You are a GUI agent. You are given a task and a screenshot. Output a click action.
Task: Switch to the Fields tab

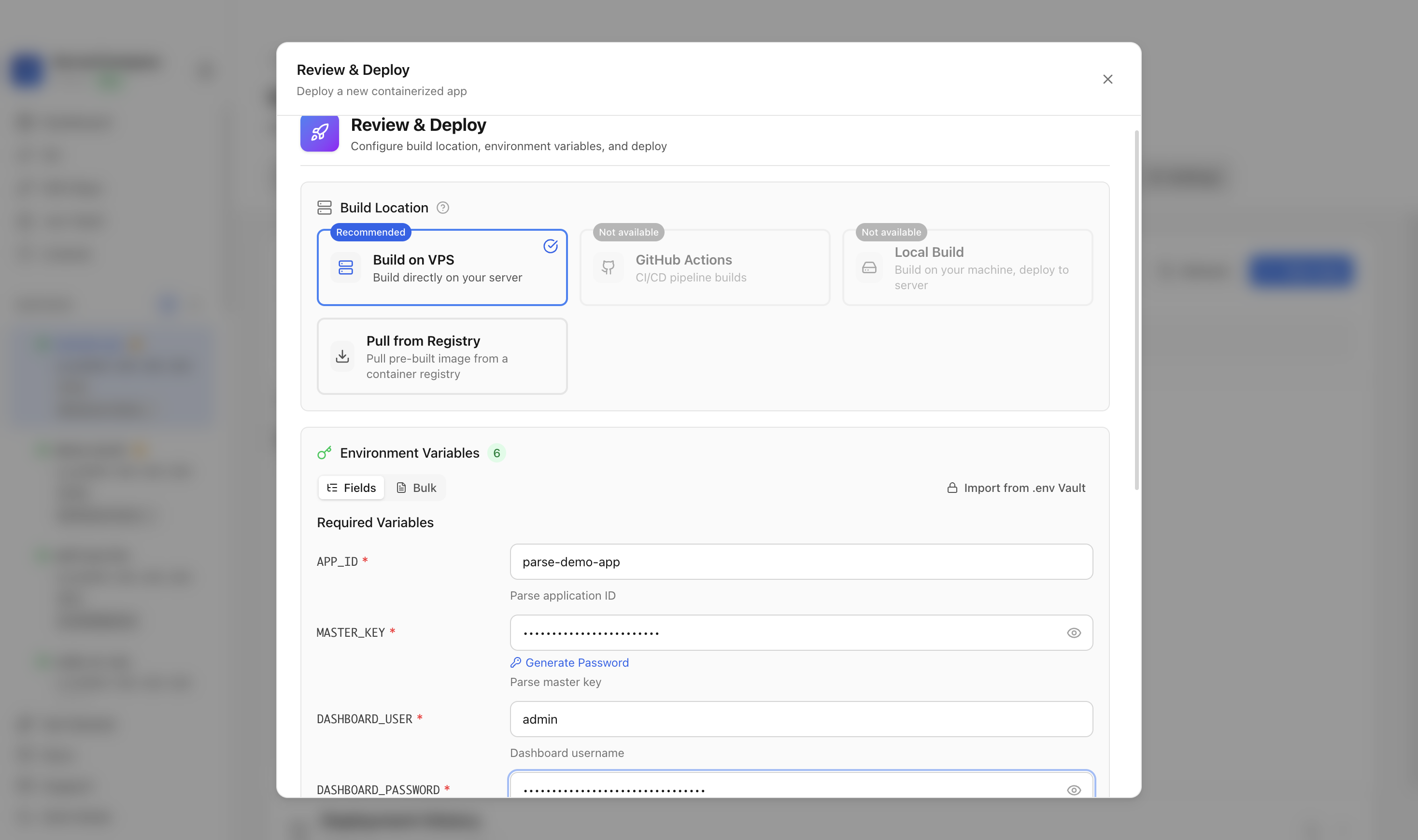coord(352,488)
